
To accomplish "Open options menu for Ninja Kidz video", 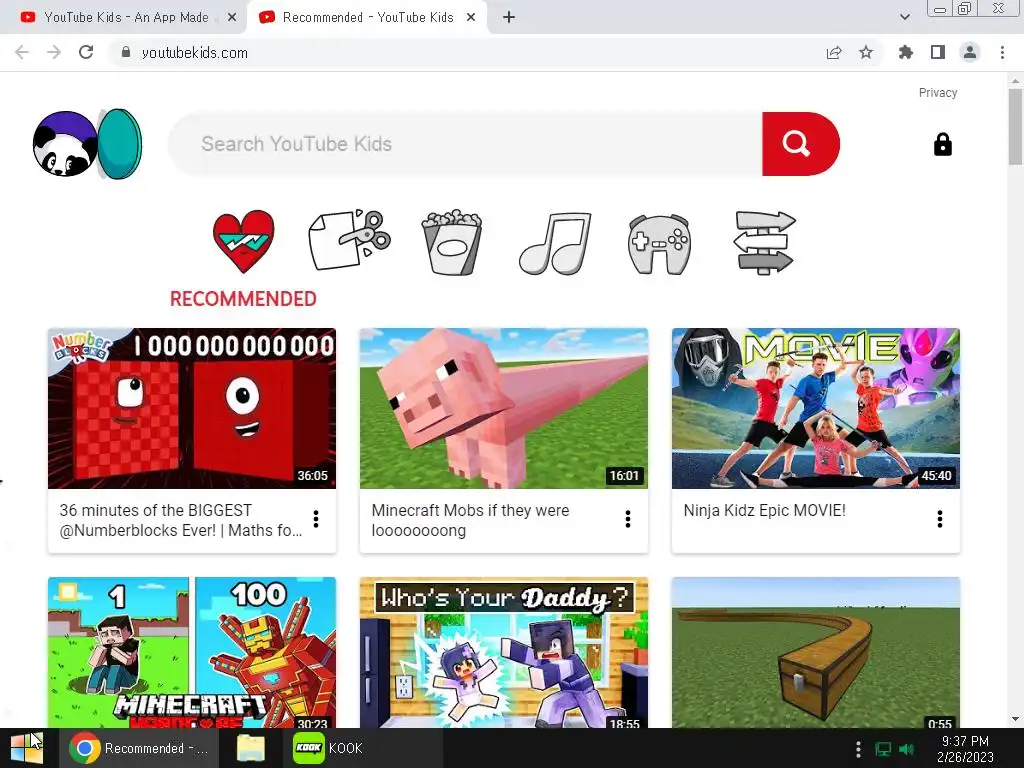I will pyautogui.click(x=940, y=519).
